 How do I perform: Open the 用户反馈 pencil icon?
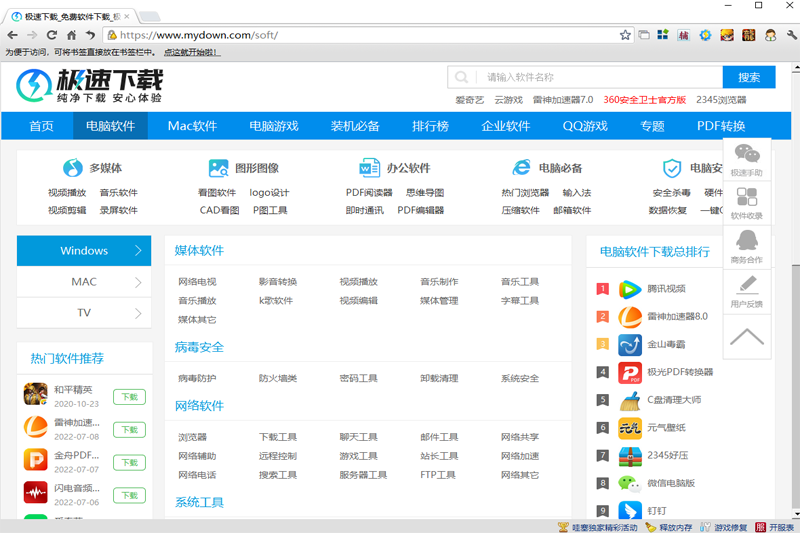click(x=747, y=285)
